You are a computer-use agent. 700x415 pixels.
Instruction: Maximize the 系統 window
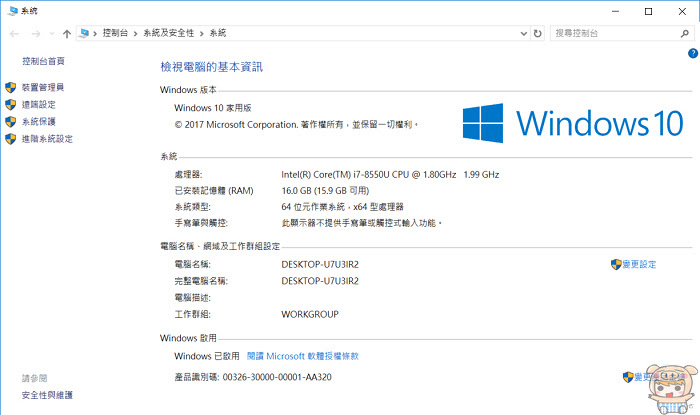tap(649, 11)
